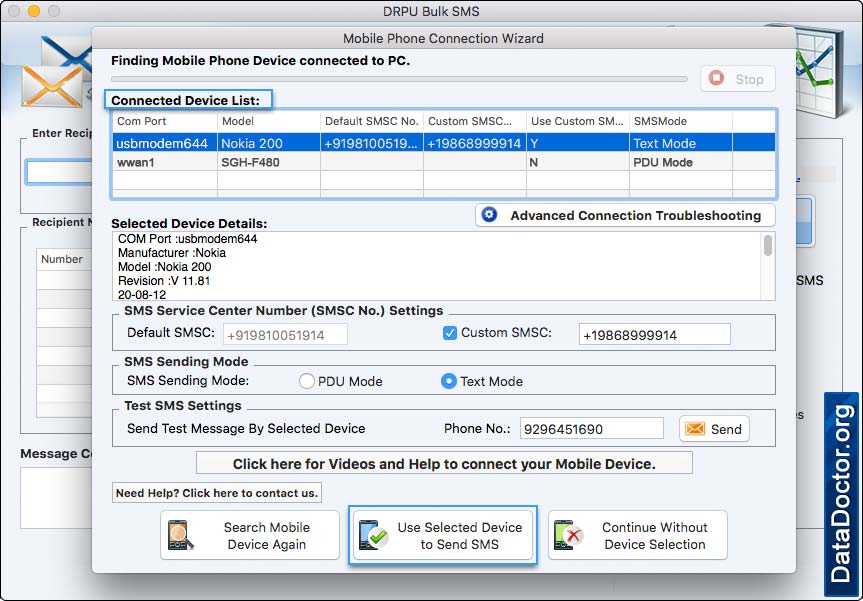Image resolution: width=863 pixels, height=601 pixels.
Task: Click Need Help contact us link
Action: 217,493
